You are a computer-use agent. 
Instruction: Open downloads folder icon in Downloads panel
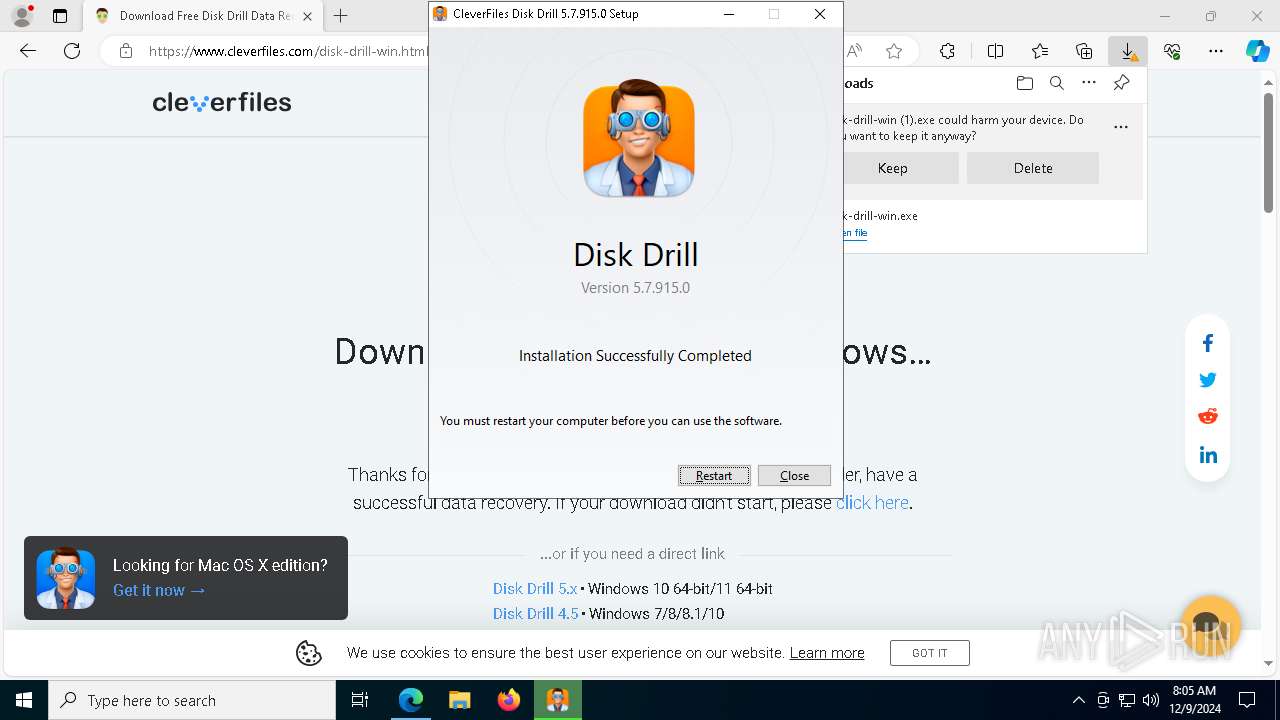pos(1024,83)
